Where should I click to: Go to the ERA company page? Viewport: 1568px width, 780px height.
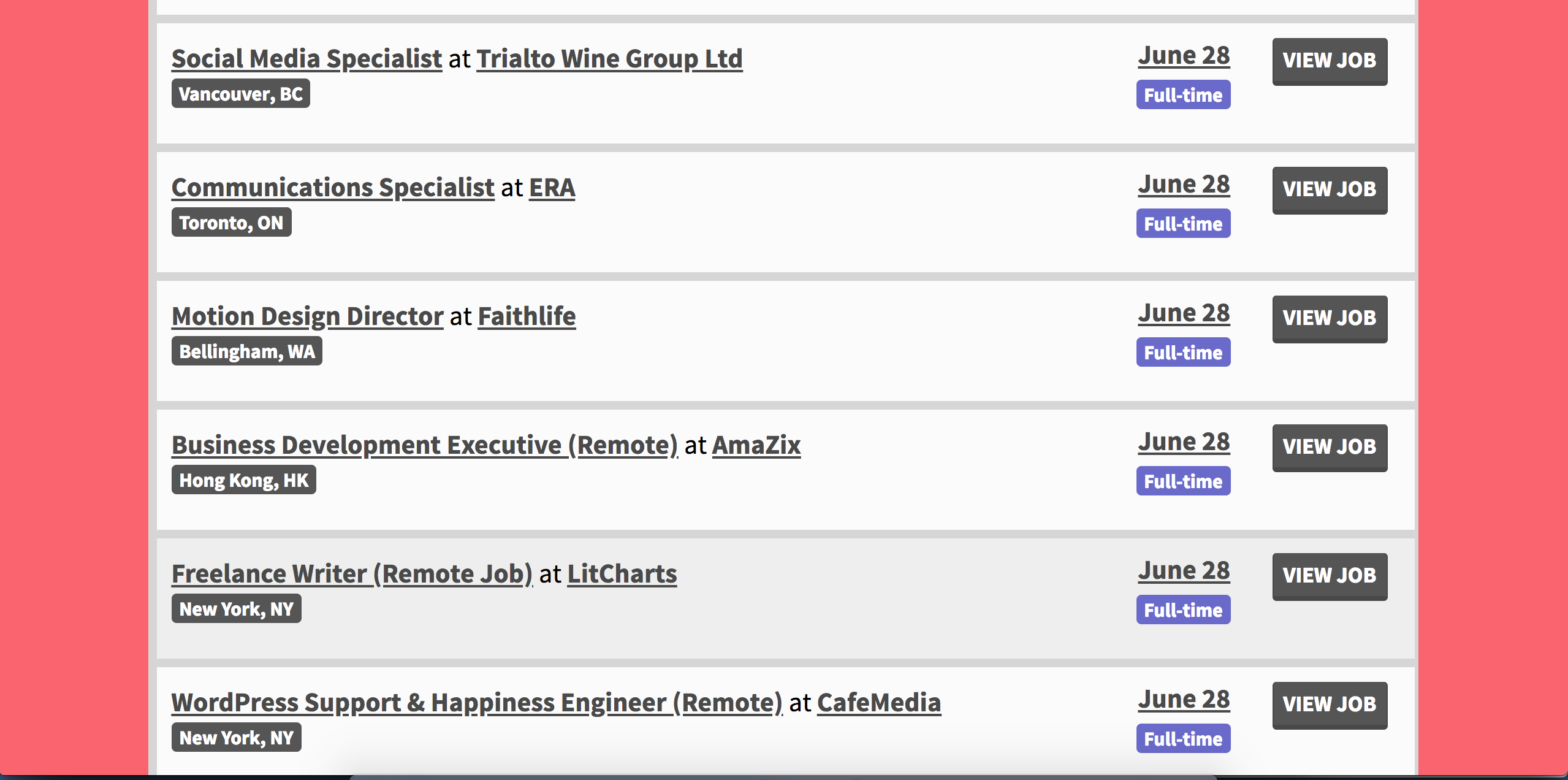551,187
